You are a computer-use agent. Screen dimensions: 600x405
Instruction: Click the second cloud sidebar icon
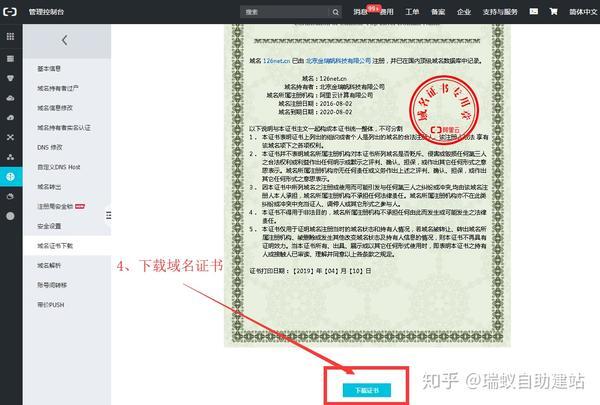coord(10,118)
